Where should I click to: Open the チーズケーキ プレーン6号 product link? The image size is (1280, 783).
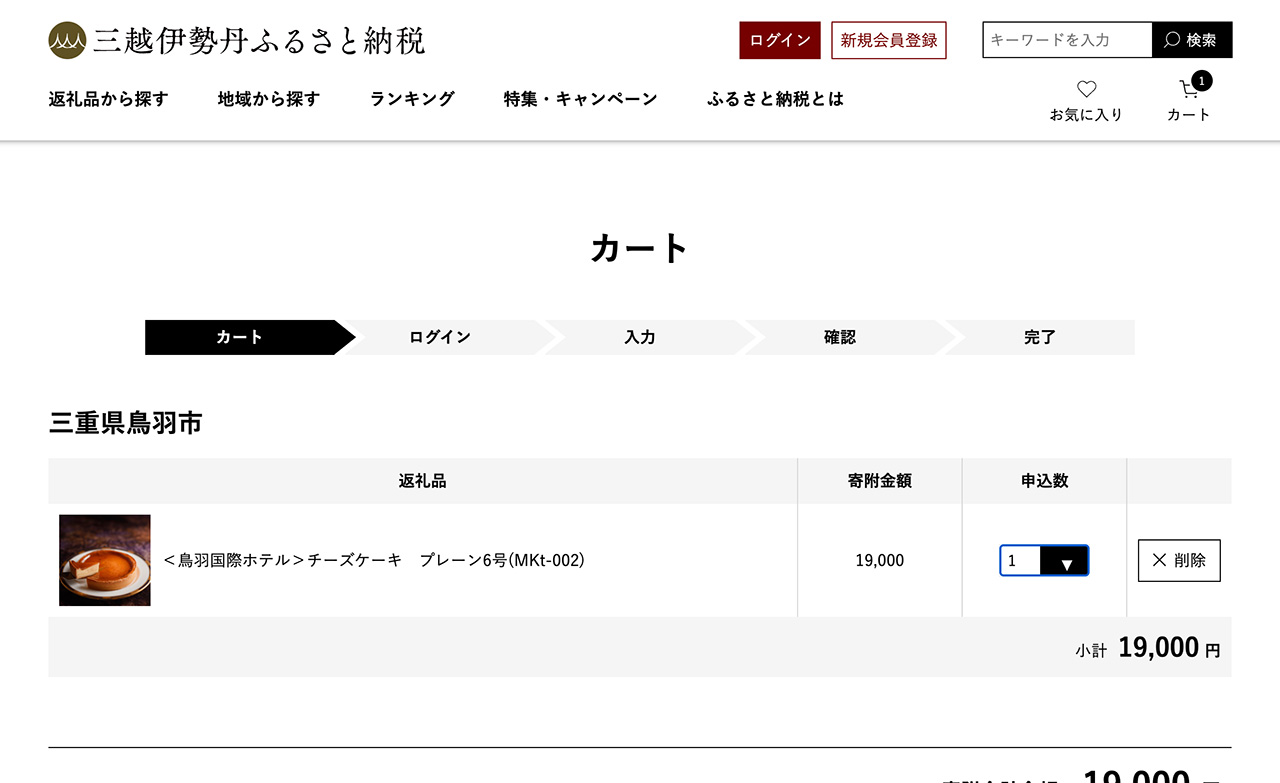point(374,561)
